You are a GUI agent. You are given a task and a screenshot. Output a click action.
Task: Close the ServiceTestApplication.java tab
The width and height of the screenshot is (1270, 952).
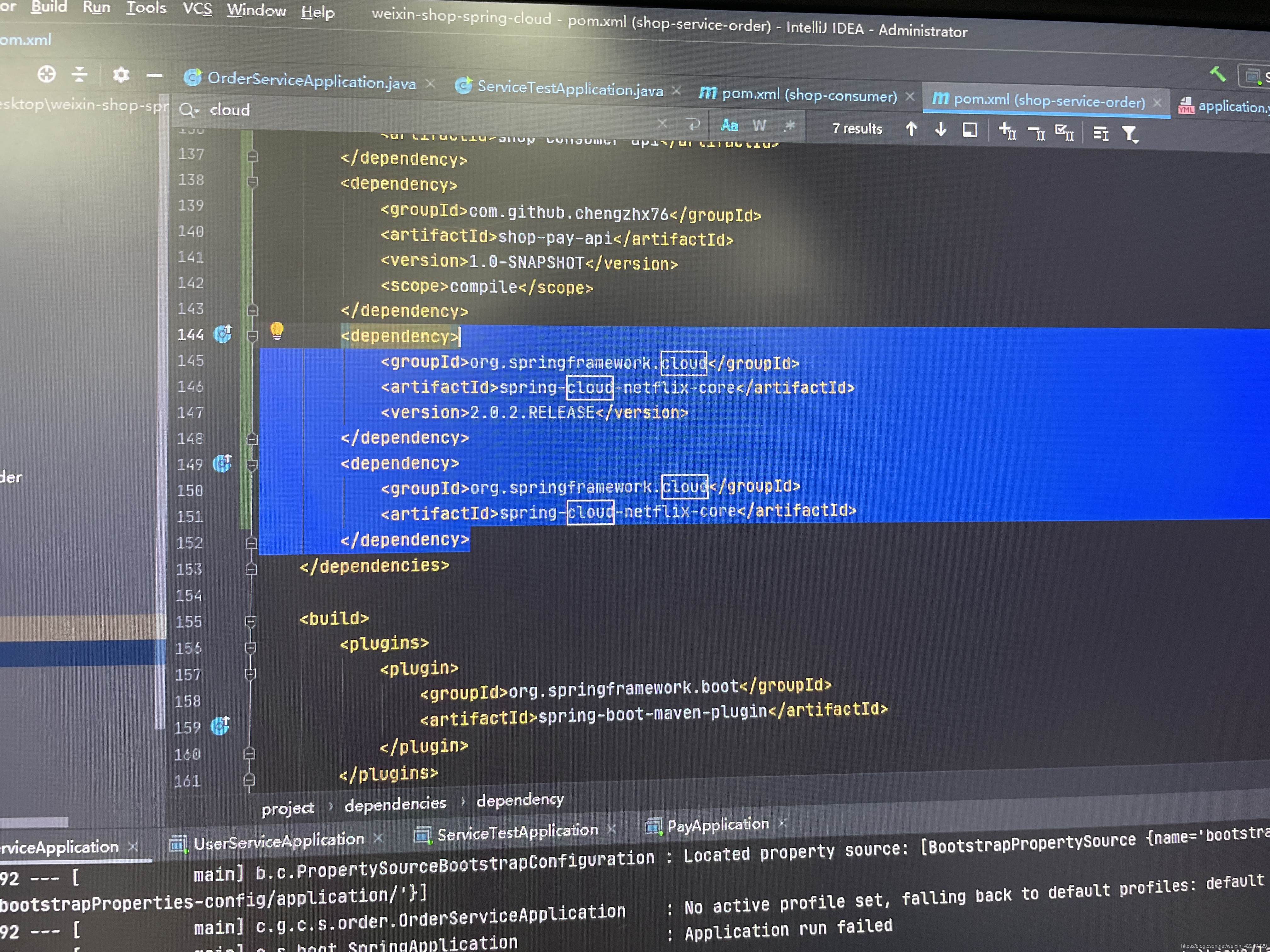pyautogui.click(x=676, y=91)
